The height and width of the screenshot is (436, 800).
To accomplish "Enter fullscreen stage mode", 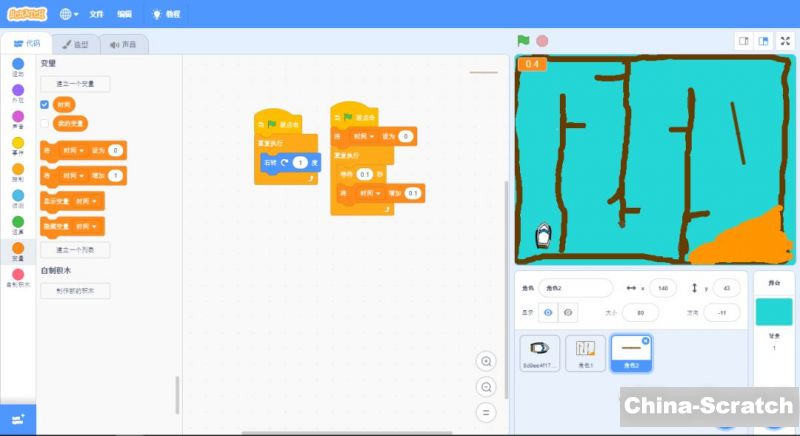I will (785, 41).
